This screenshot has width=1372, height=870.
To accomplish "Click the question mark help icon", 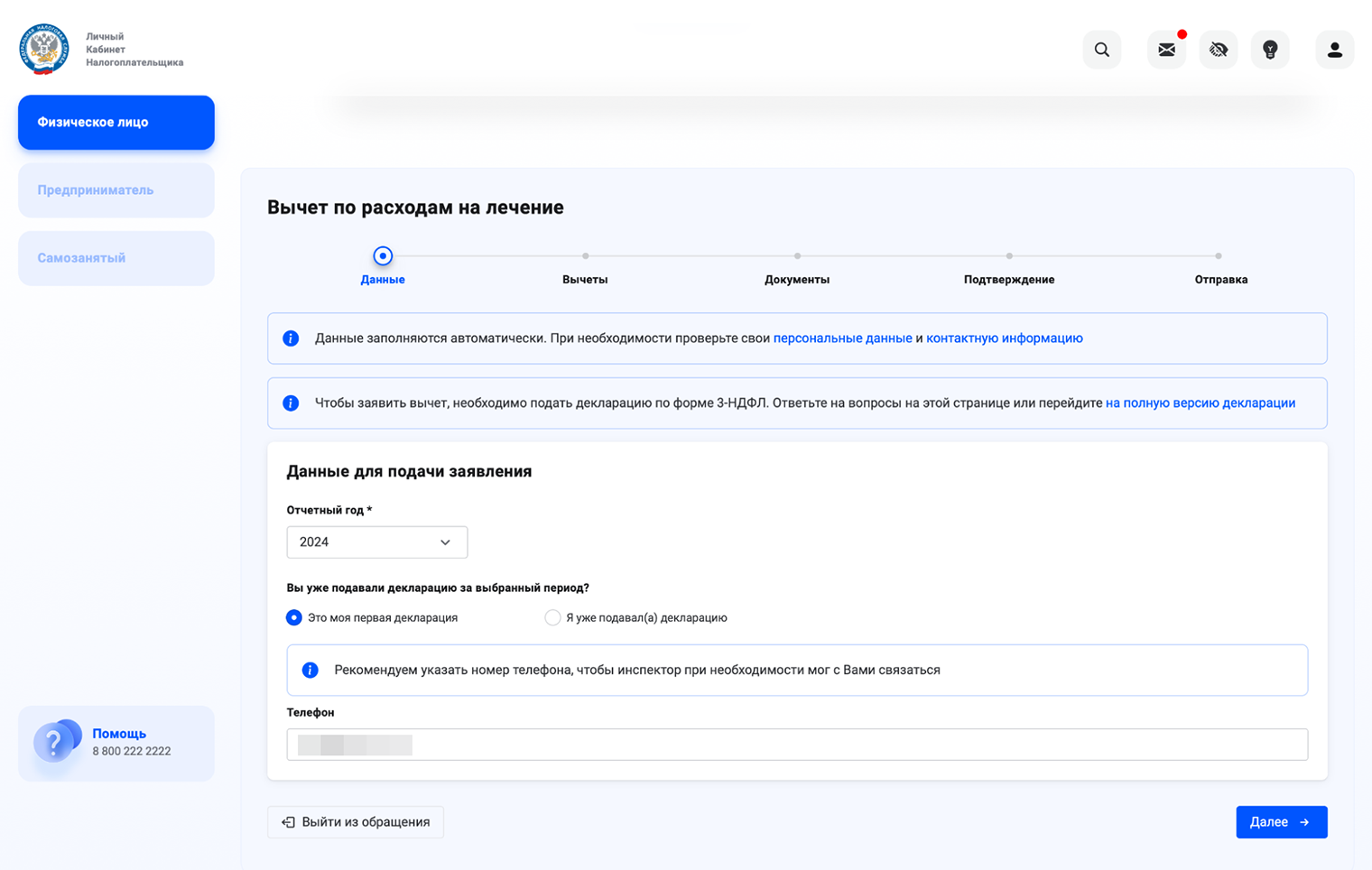I will coord(54,743).
